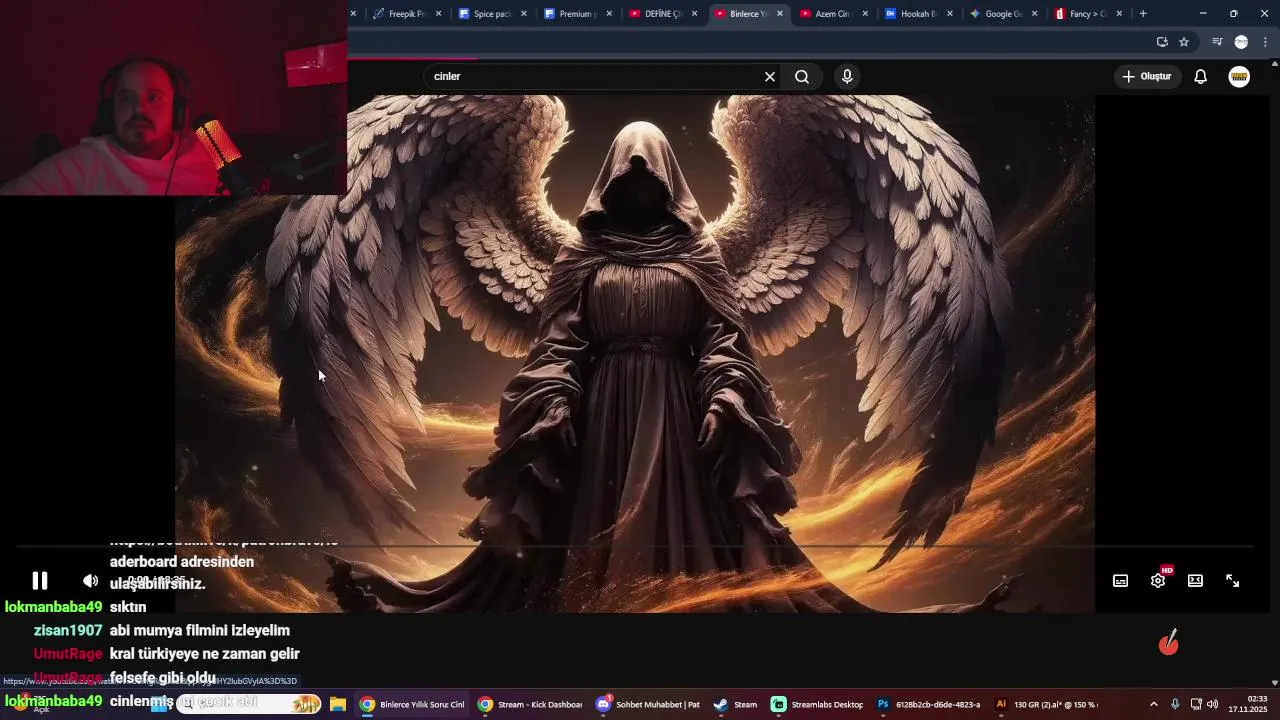This screenshot has width=1280, height=720.
Task: Clear the 'cinler' search query
Action: click(x=770, y=76)
